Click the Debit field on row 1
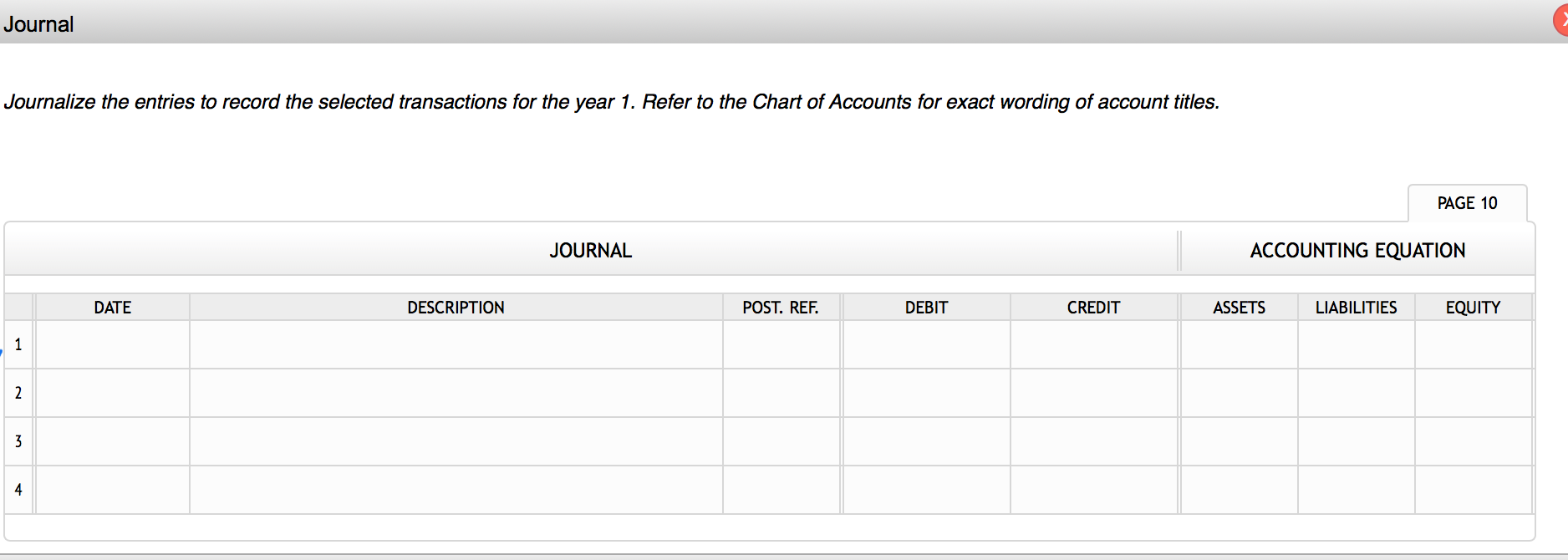This screenshot has width=1568, height=560. pyautogui.click(x=926, y=344)
